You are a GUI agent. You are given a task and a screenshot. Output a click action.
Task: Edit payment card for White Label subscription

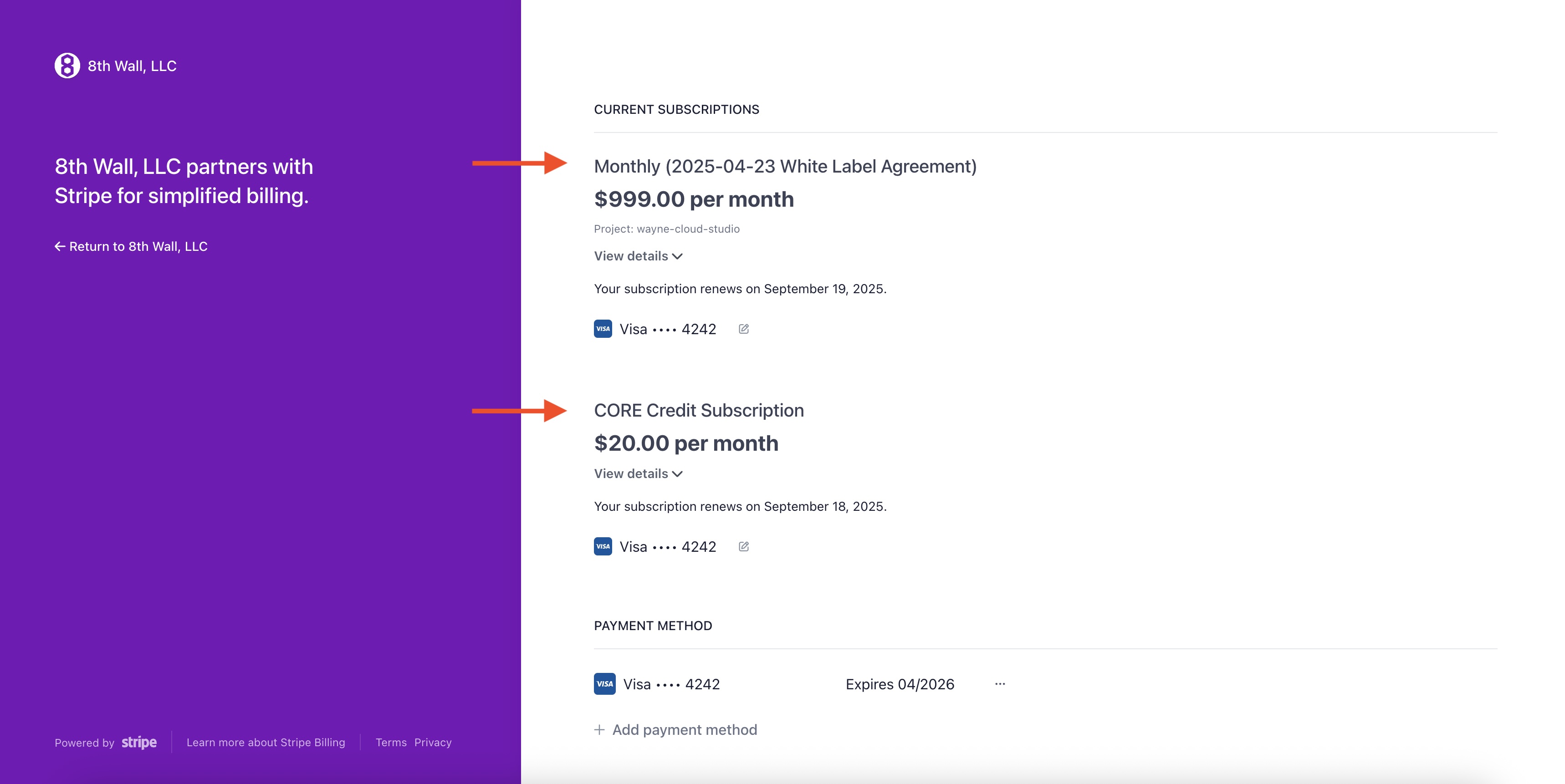coord(744,329)
